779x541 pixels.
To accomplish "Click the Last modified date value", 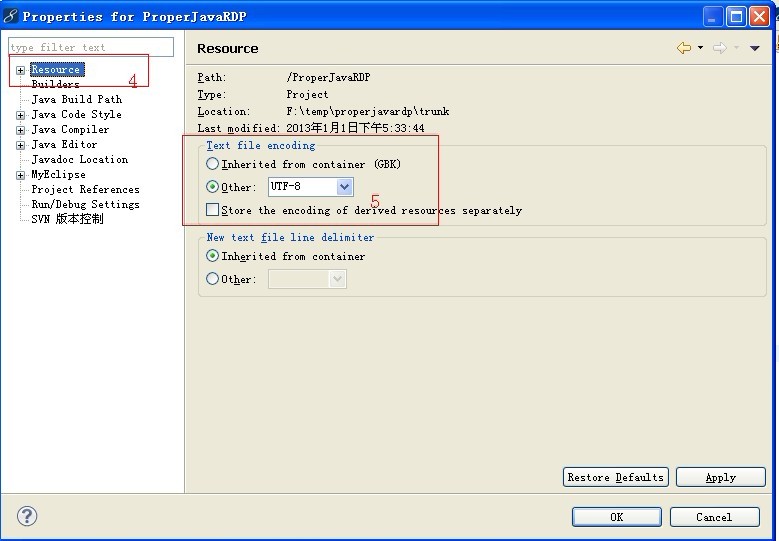I will pos(355,128).
